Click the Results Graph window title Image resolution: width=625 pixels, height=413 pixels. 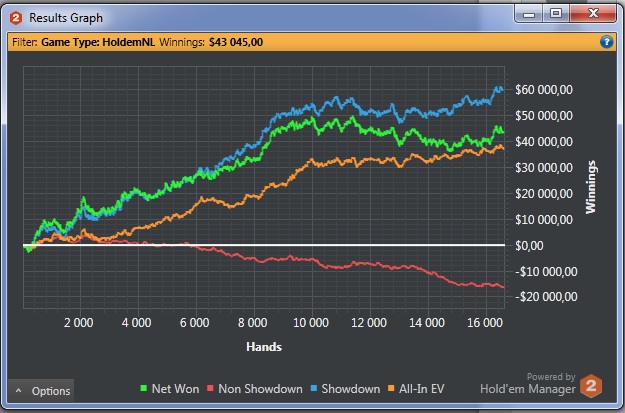66,18
